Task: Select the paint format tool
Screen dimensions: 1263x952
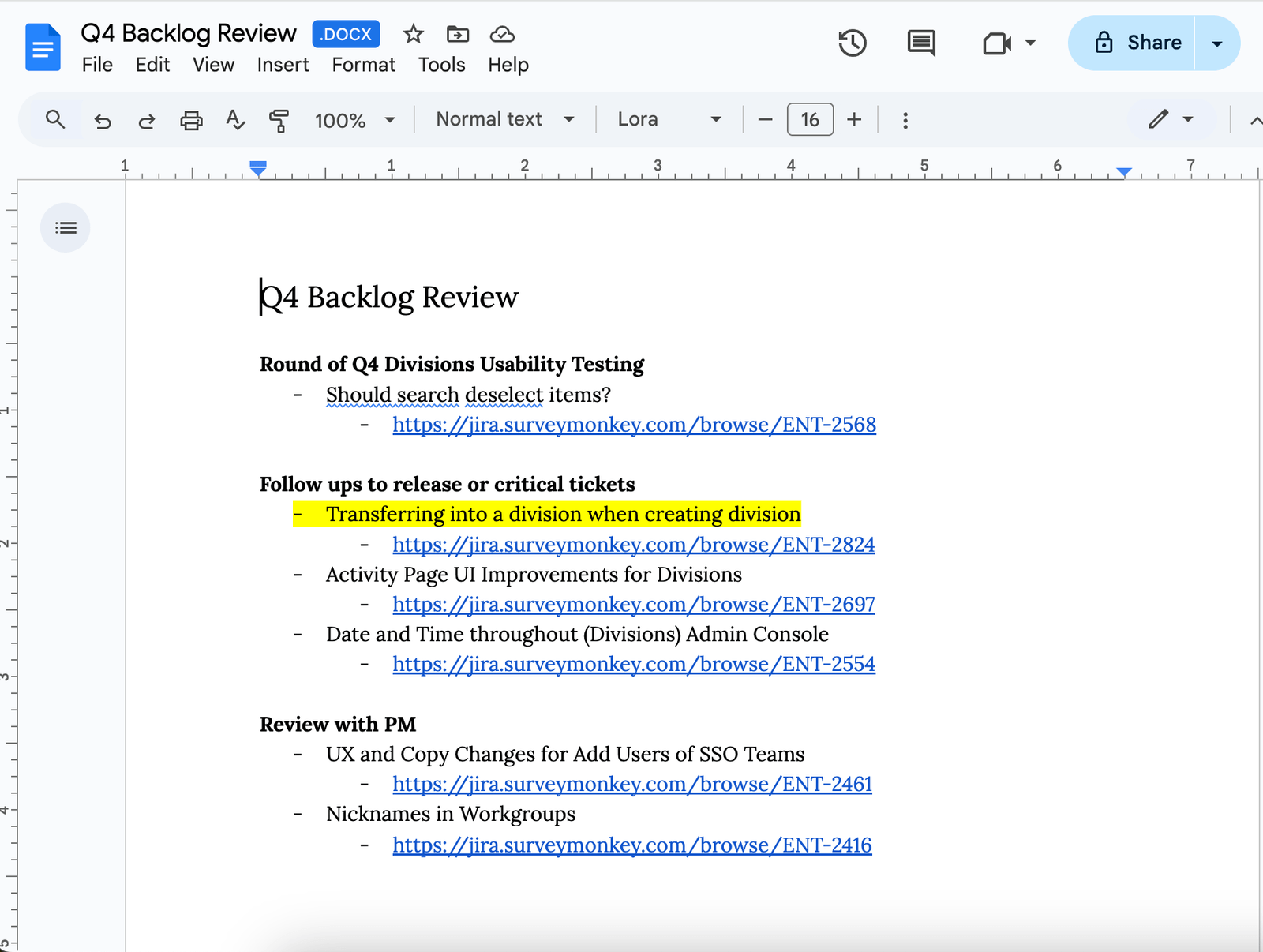Action: (x=279, y=120)
